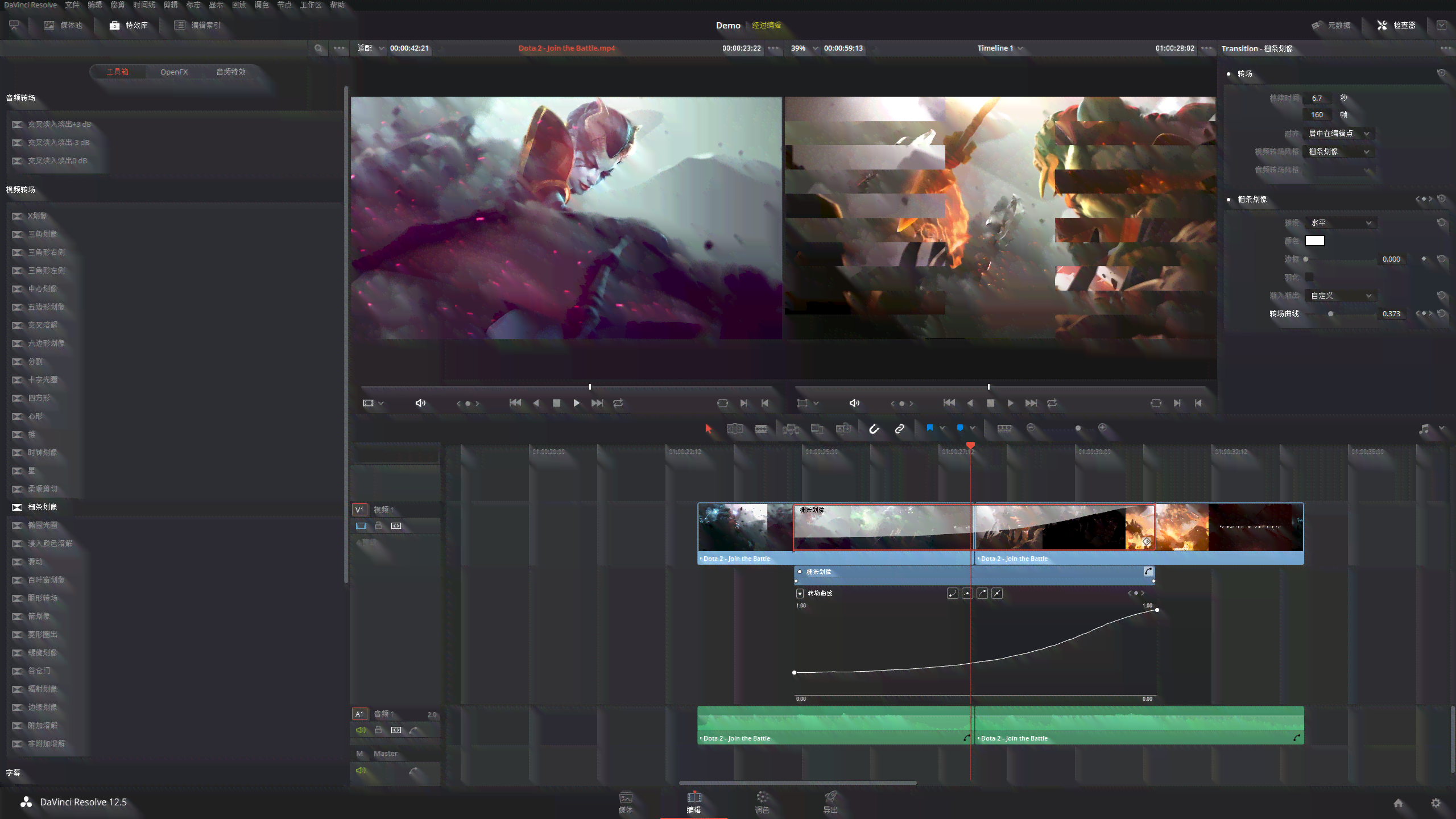Click the timeline zoom in plus button

pyautogui.click(x=1102, y=428)
